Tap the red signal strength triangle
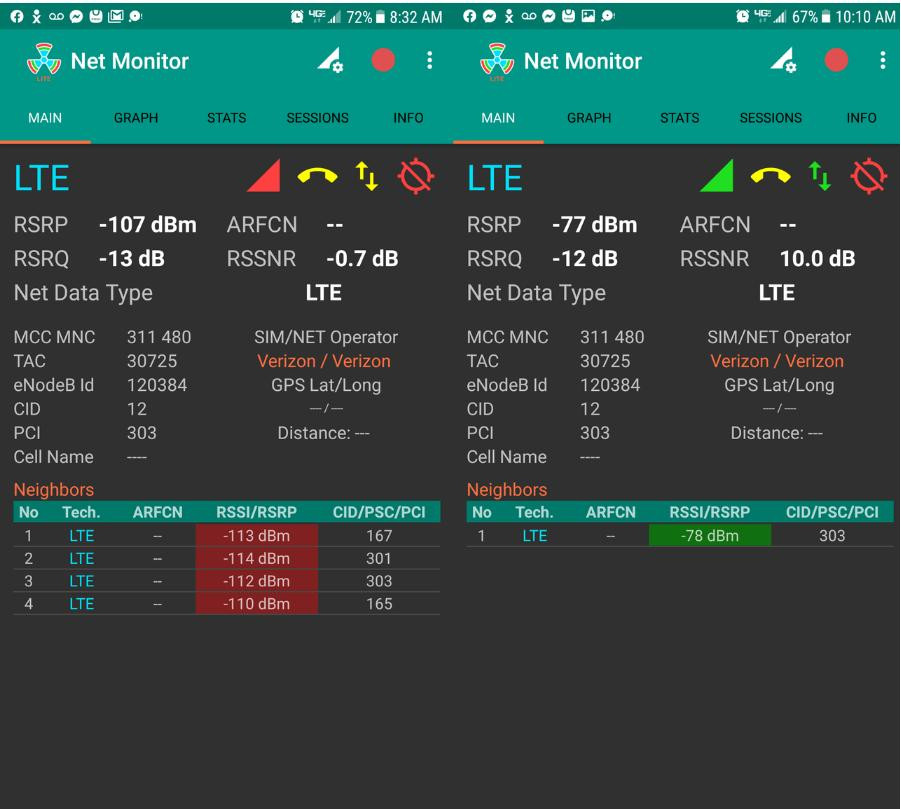901x809 pixels. tap(264, 175)
